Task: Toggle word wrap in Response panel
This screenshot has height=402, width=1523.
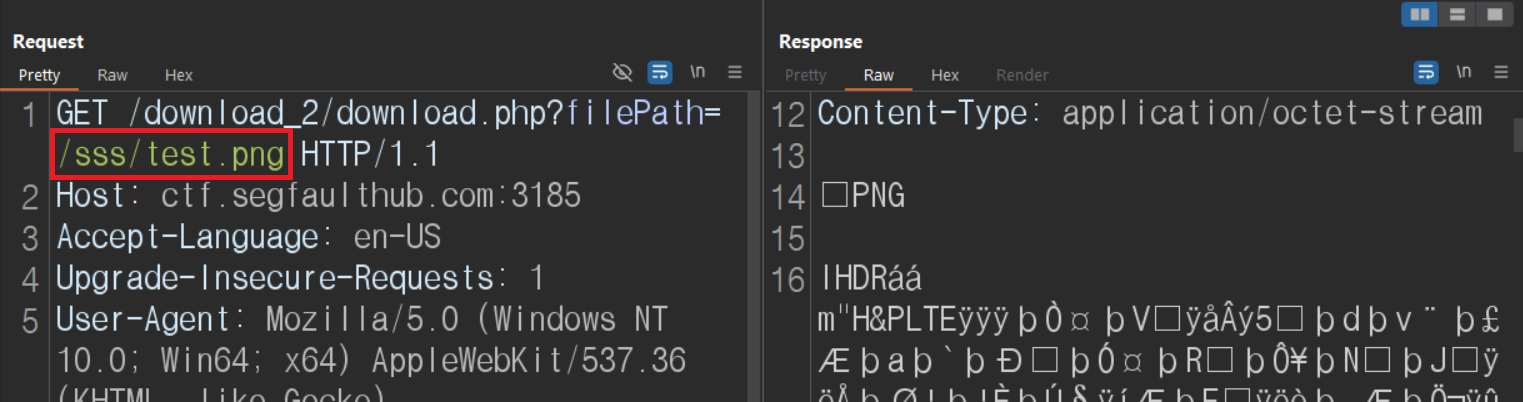Action: click(x=1426, y=72)
